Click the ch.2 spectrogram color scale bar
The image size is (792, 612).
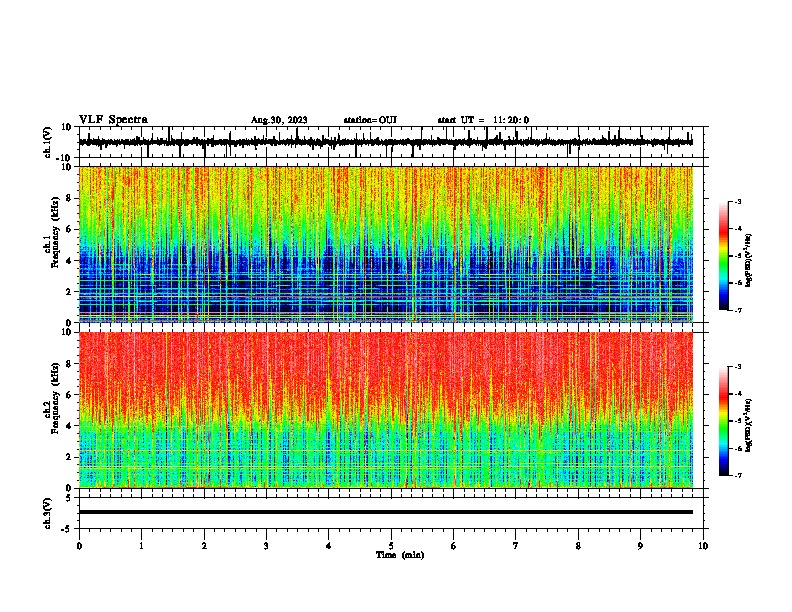coord(724,421)
